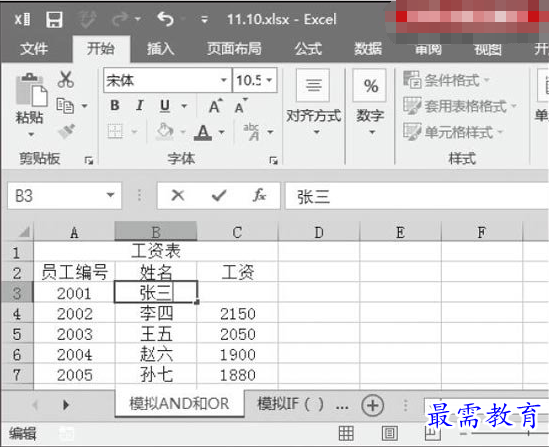Switch to the 插入 ribbon tab
549x447 pixels.
point(160,49)
